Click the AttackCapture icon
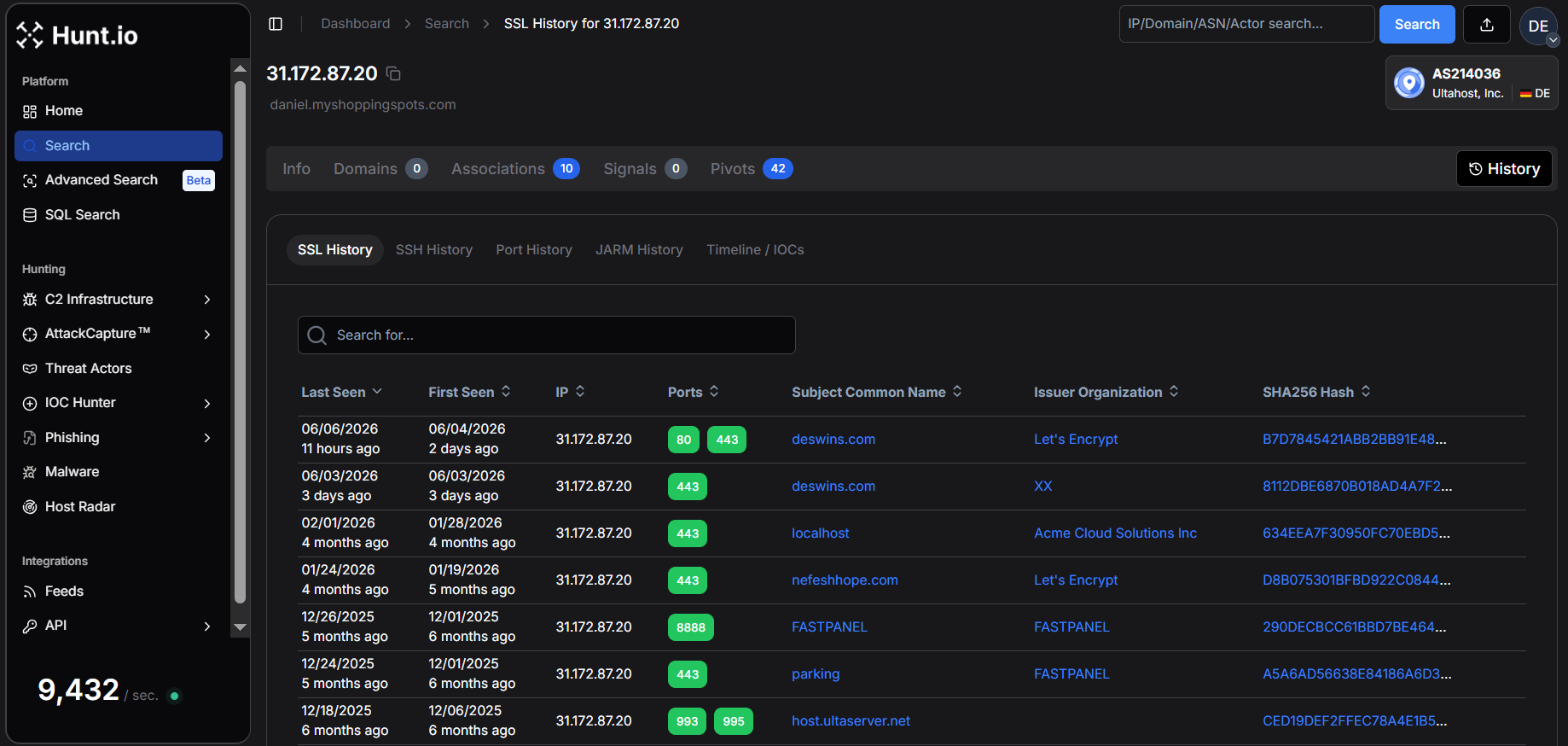 pyautogui.click(x=30, y=335)
